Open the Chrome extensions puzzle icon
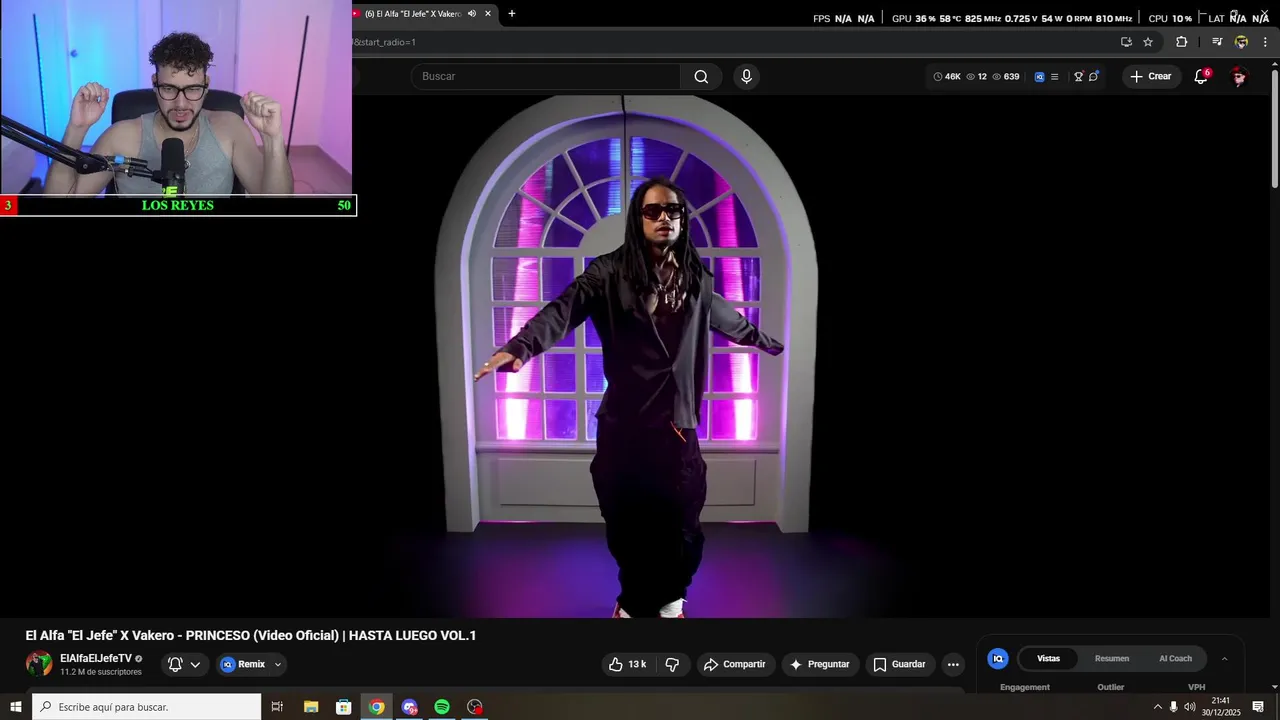The image size is (1280, 720). click(1181, 42)
